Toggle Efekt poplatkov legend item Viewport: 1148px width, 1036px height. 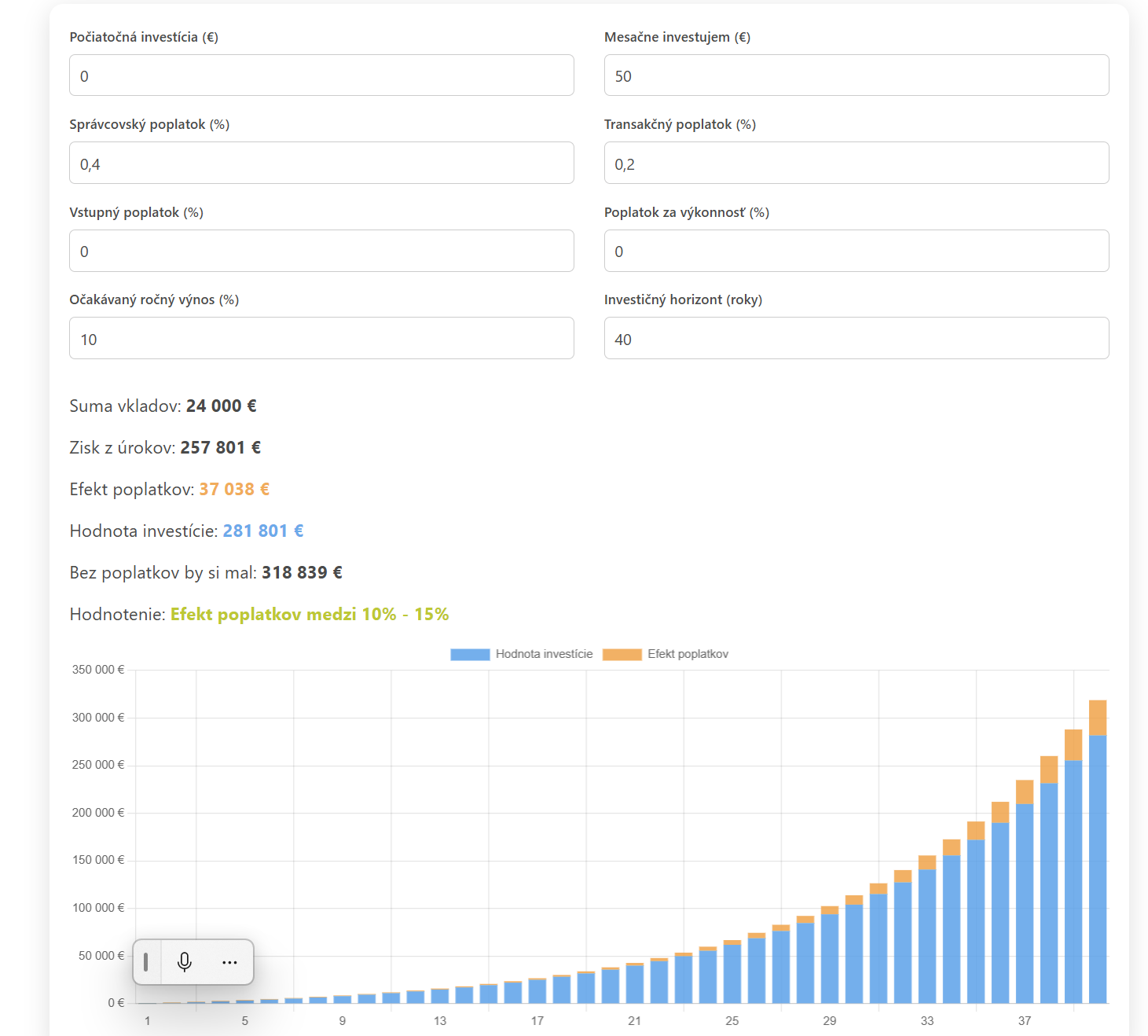666,654
